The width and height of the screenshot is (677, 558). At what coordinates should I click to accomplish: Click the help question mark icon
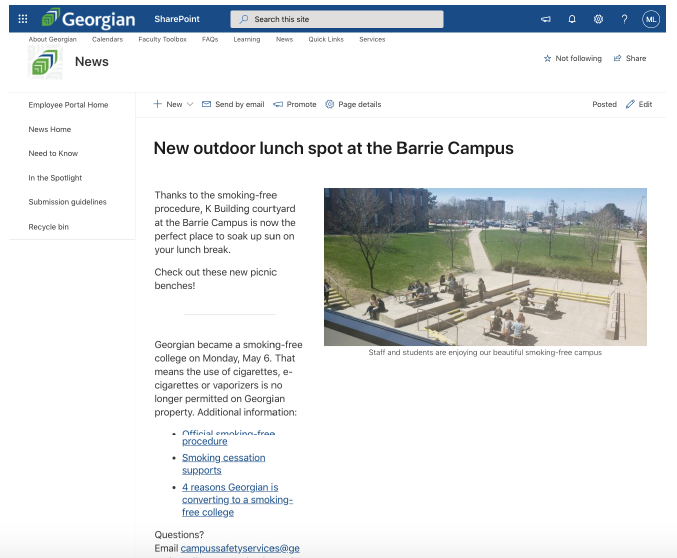tap(624, 19)
